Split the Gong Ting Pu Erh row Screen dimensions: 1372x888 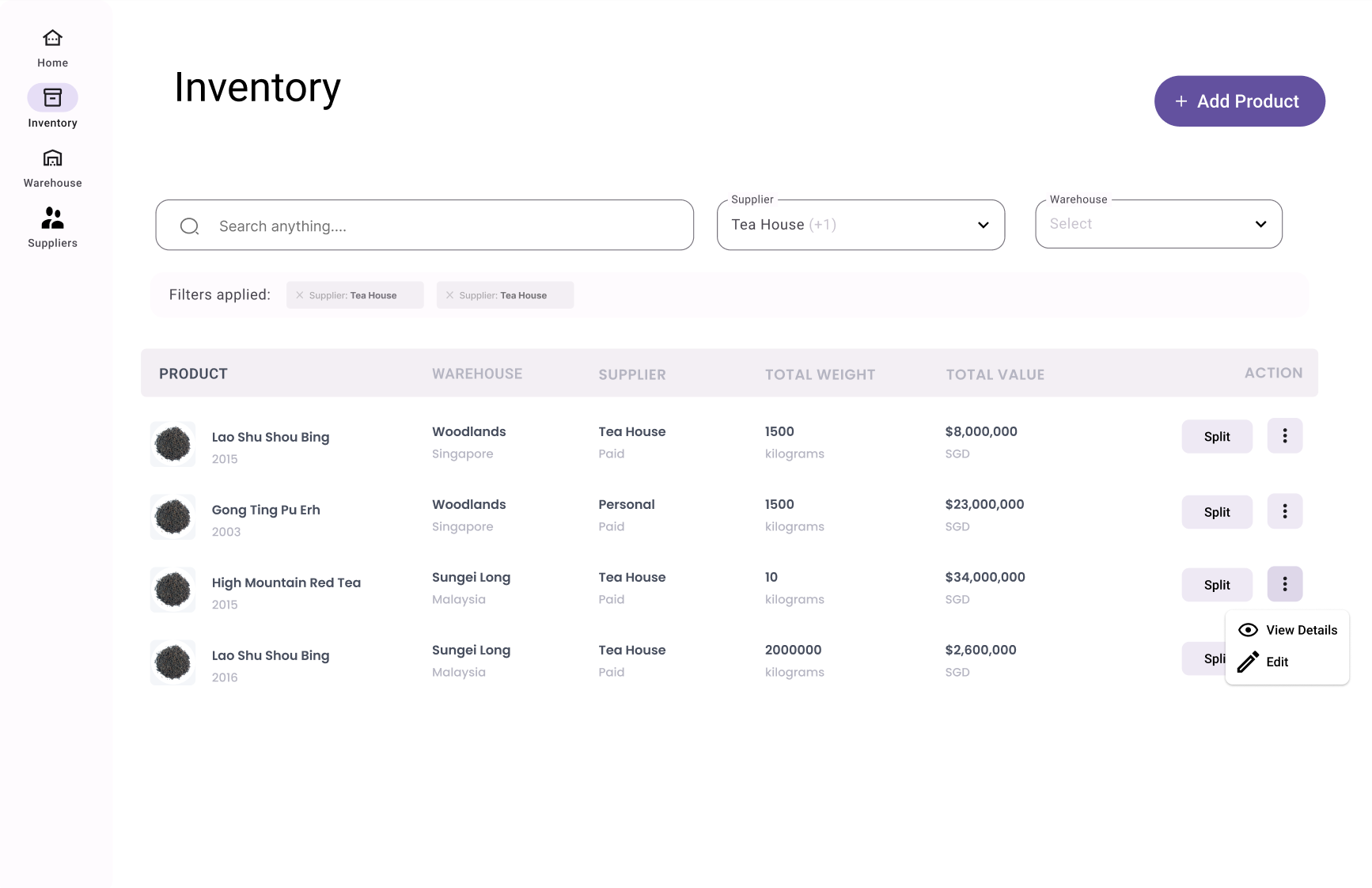tap(1217, 512)
